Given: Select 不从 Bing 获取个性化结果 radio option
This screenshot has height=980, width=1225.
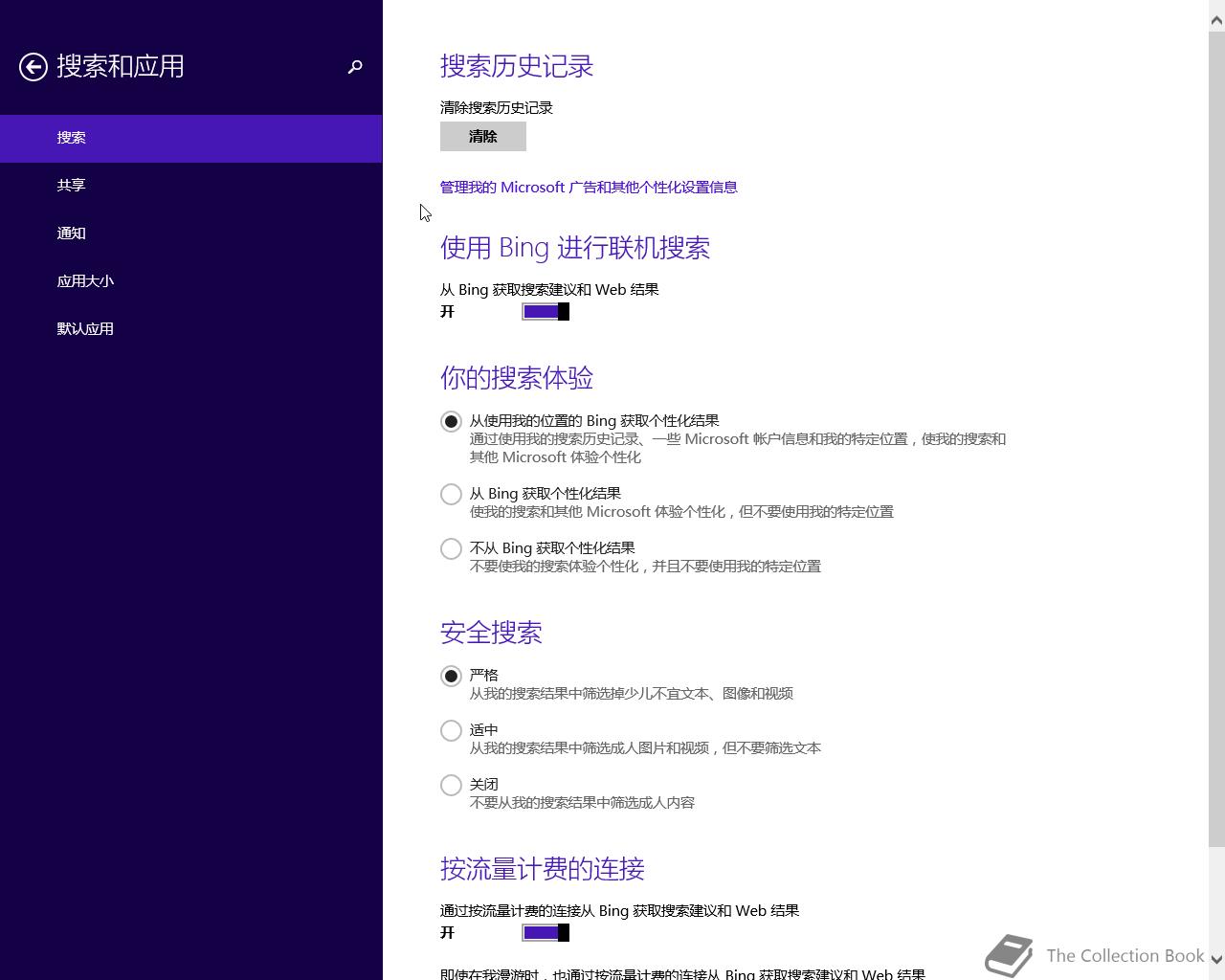Looking at the screenshot, I should coord(451,549).
